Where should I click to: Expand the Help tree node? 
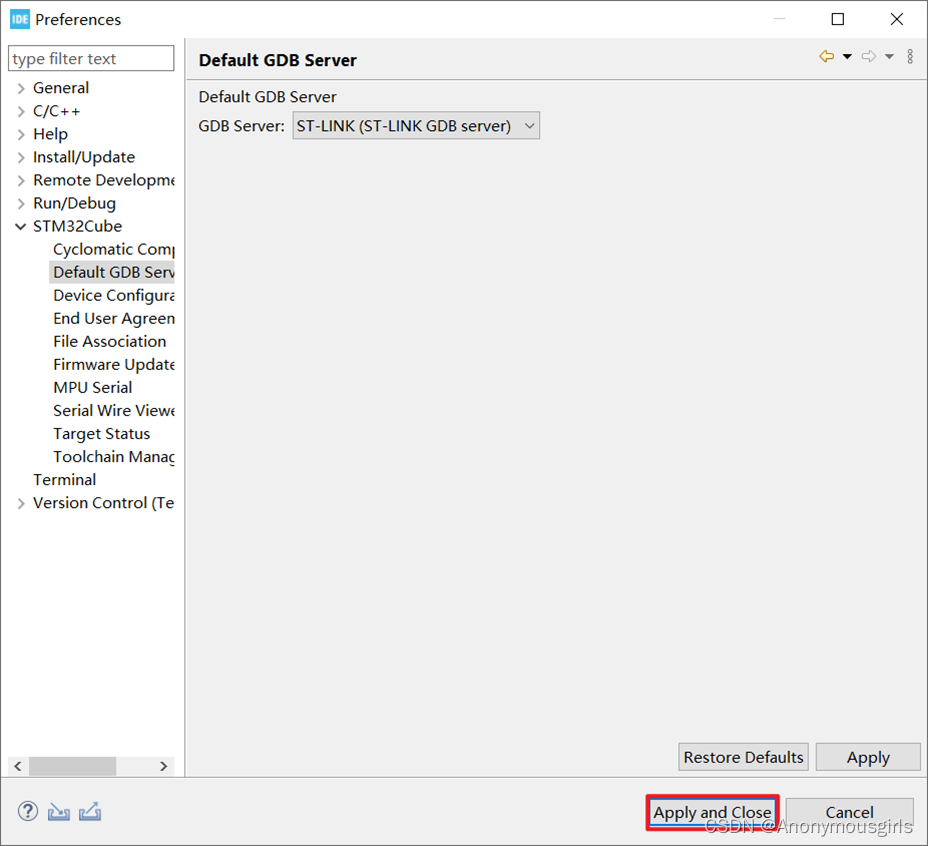[21, 134]
